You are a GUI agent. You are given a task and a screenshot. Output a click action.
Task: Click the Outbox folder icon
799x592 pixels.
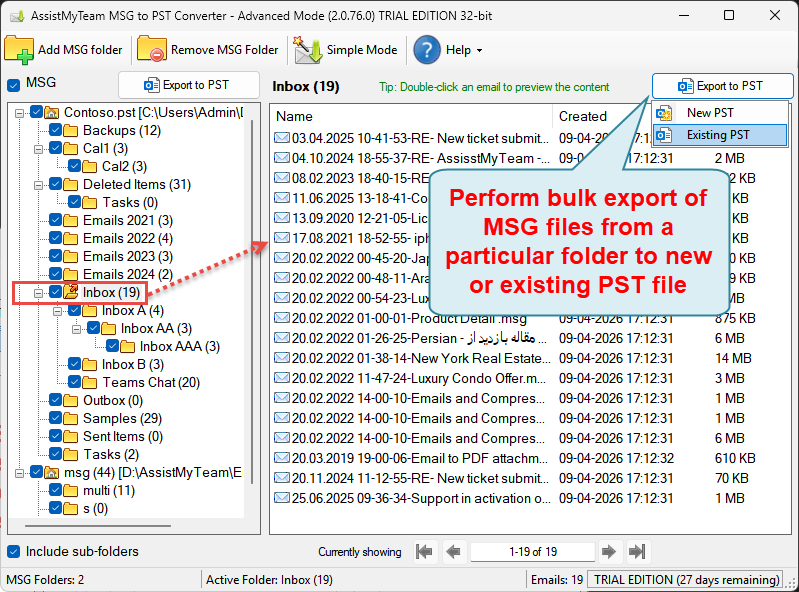point(70,400)
